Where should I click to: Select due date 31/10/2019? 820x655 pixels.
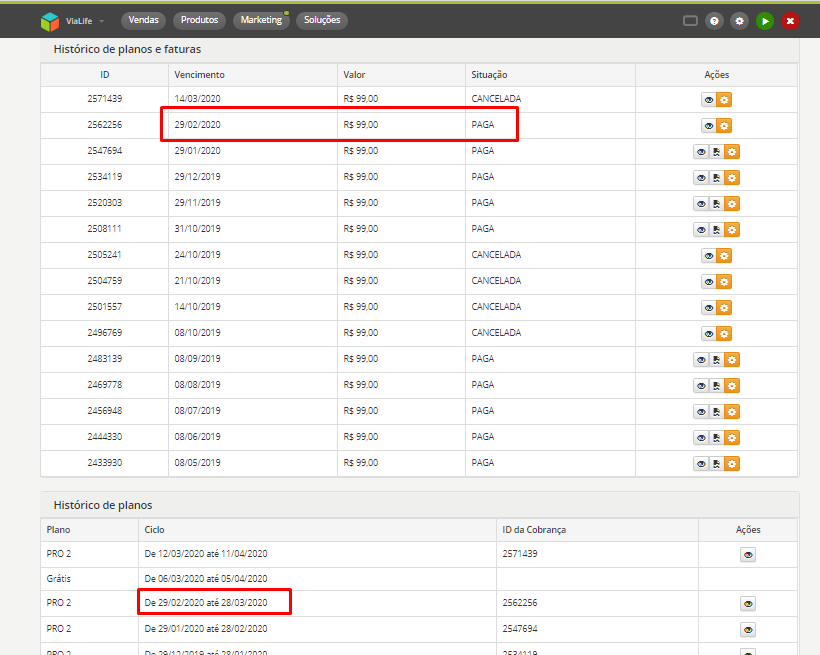[197, 229]
